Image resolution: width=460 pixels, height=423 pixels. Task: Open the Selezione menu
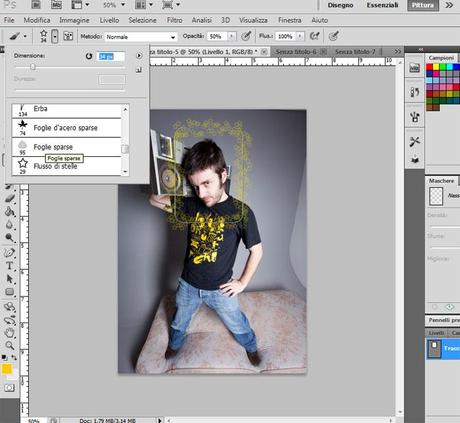click(x=142, y=20)
